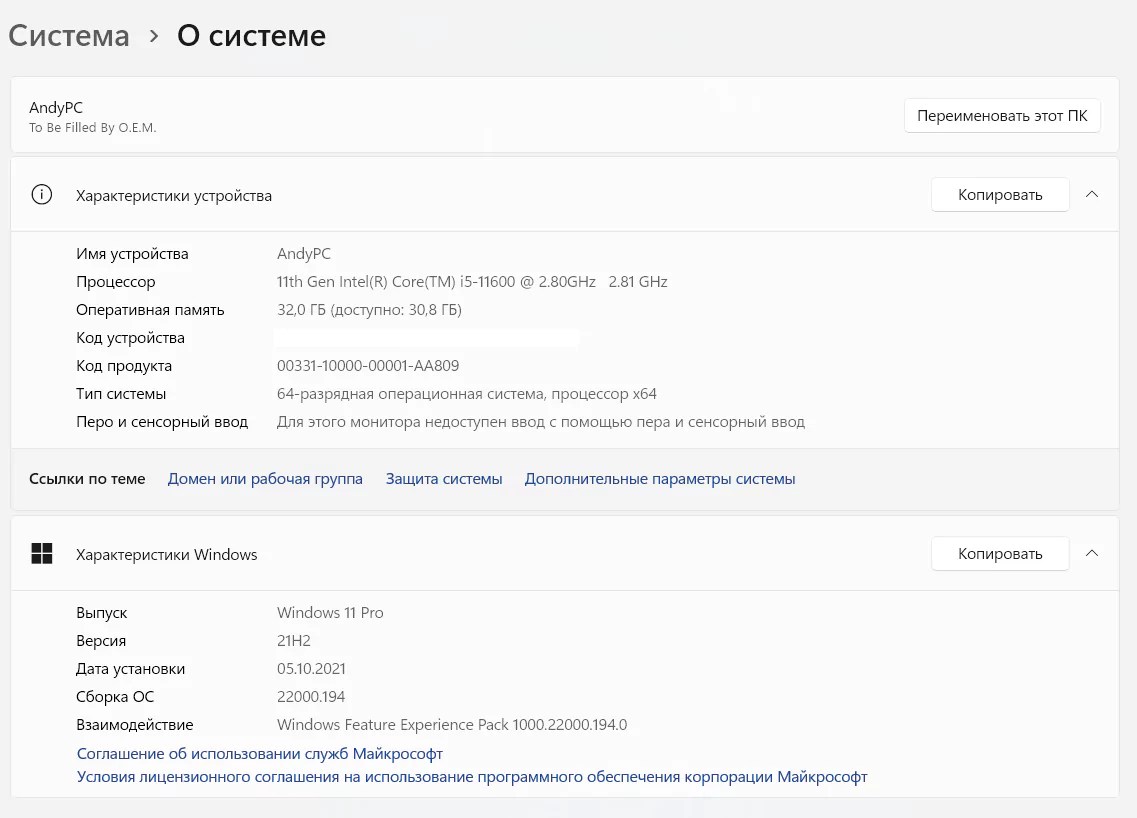Screen dimensions: 1137x818
Task: Copy Windows specifications with Копировать
Action: [1000, 553]
